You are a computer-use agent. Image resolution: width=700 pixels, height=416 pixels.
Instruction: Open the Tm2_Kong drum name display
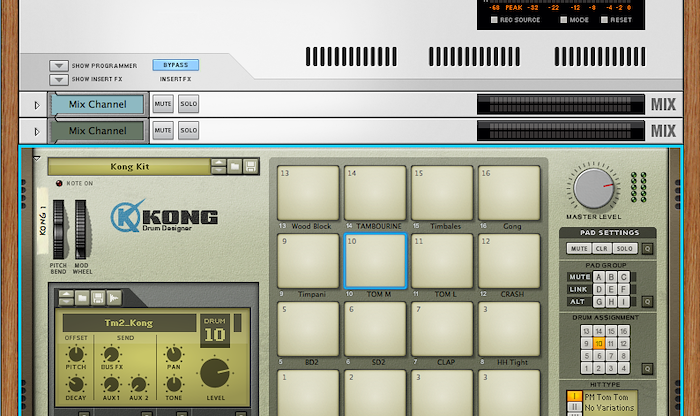coord(129,323)
